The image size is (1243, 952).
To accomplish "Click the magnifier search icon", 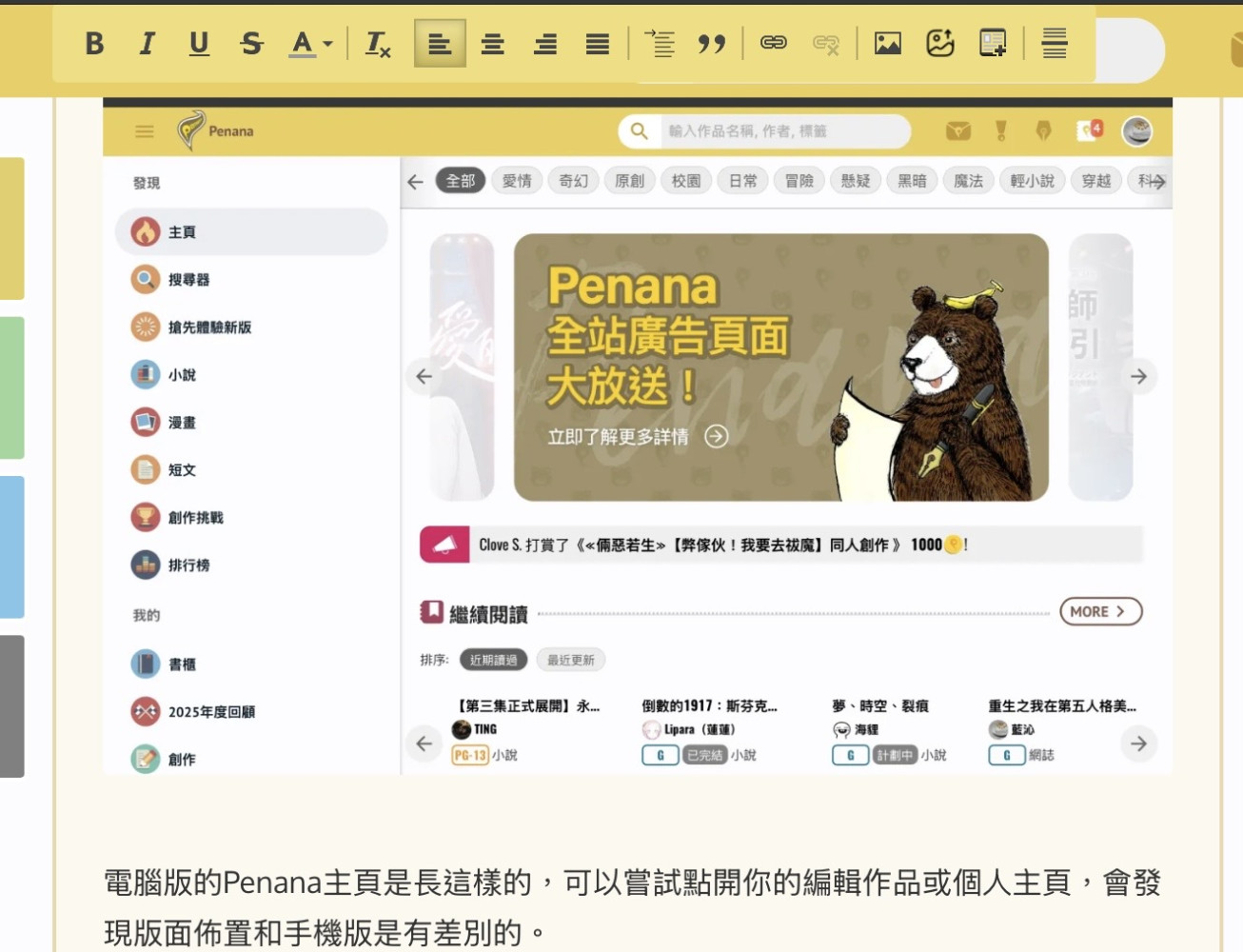I will click(640, 130).
